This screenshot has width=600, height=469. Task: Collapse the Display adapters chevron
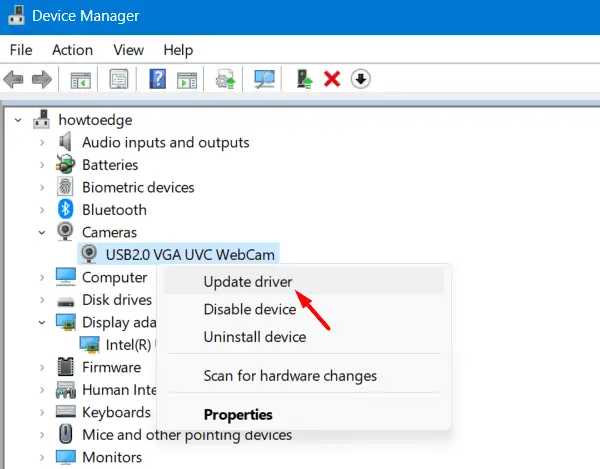[x=42, y=322]
